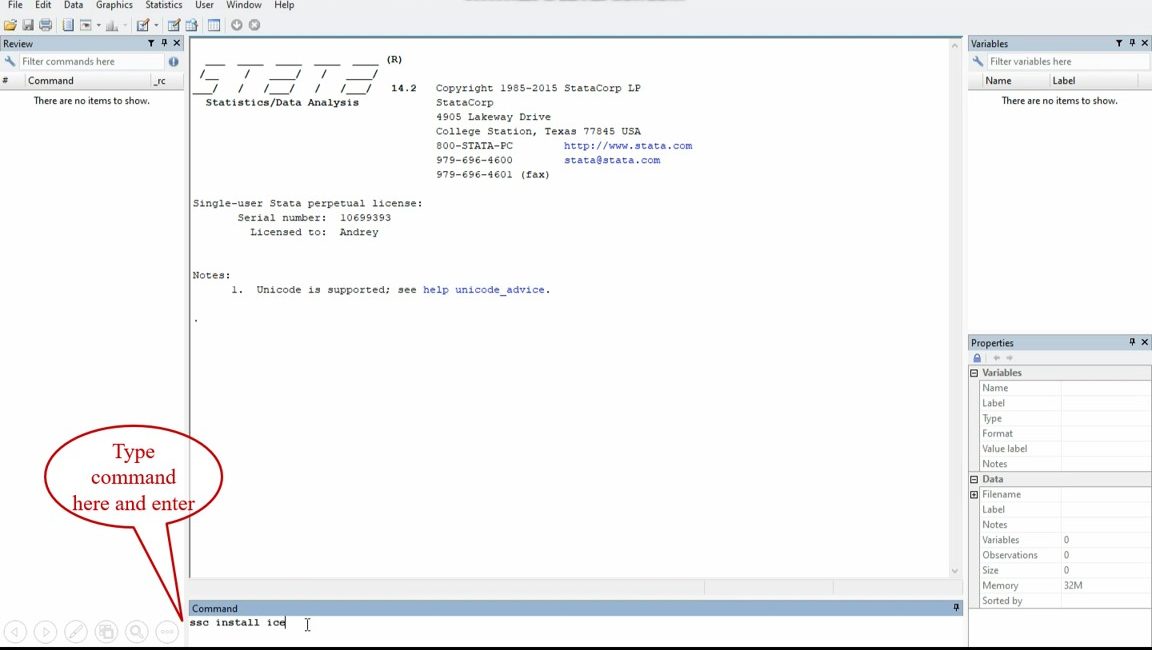Viewport: 1152px width, 650px height.
Task: Open the Edit menu
Action: click(43, 5)
